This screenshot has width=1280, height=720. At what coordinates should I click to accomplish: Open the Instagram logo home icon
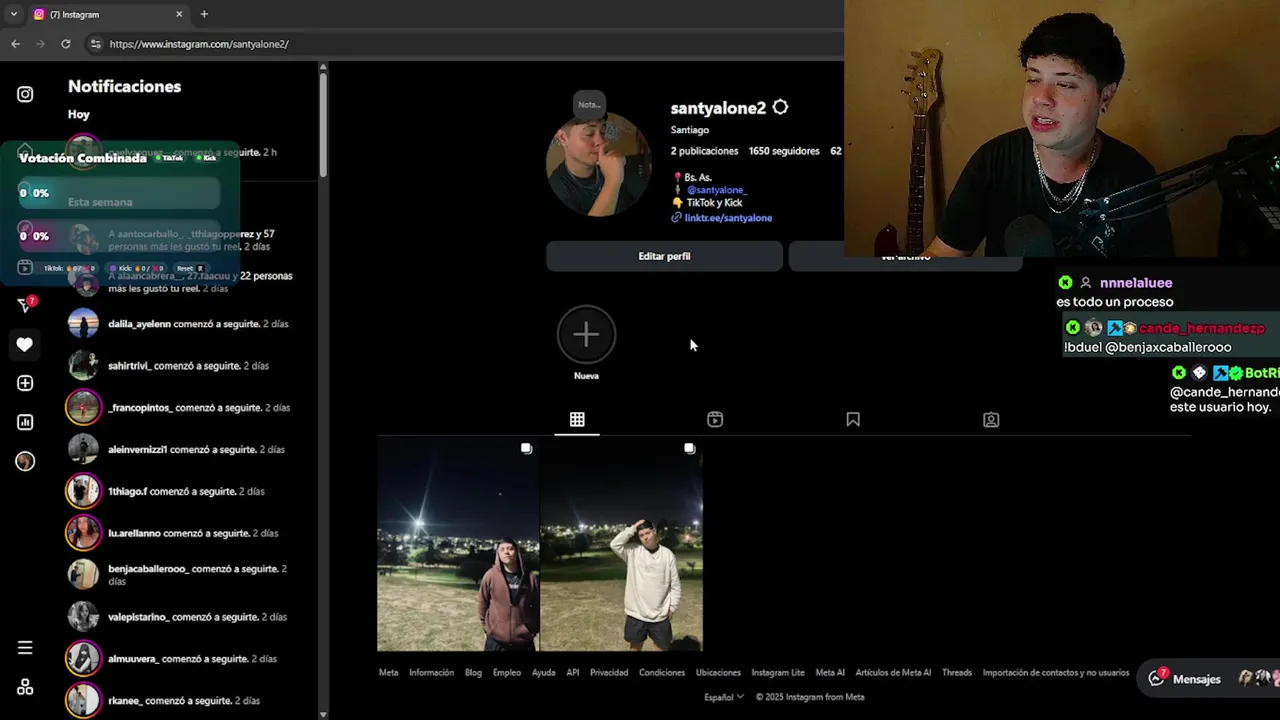coord(25,94)
